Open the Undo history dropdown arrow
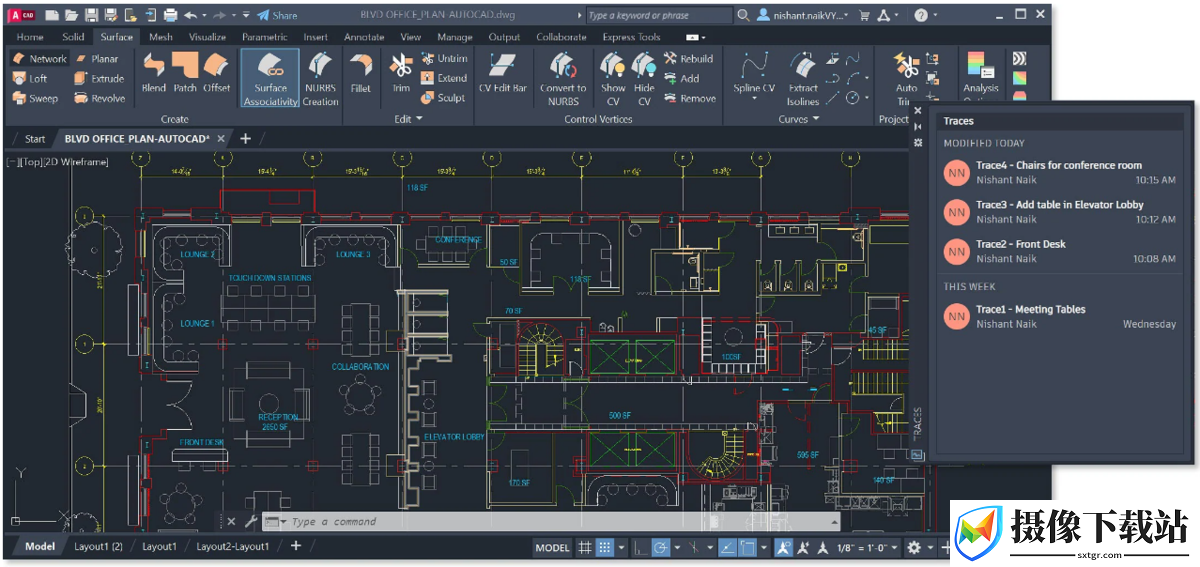This screenshot has width=1200, height=567. 203,15
